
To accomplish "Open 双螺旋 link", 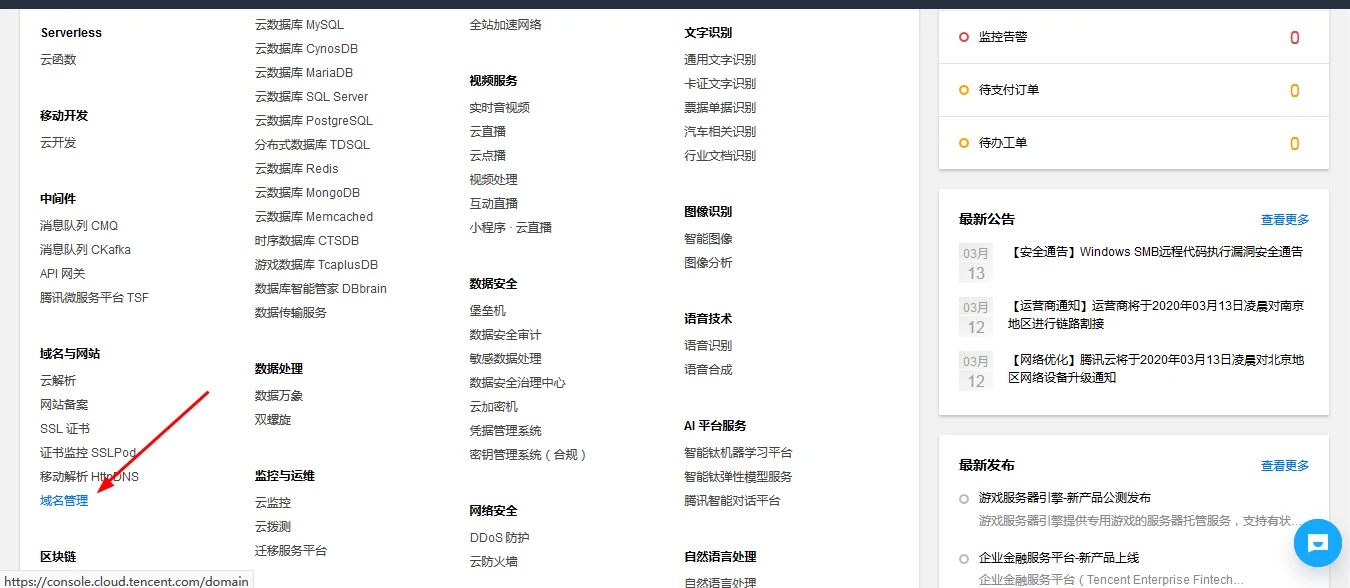I will 273,420.
